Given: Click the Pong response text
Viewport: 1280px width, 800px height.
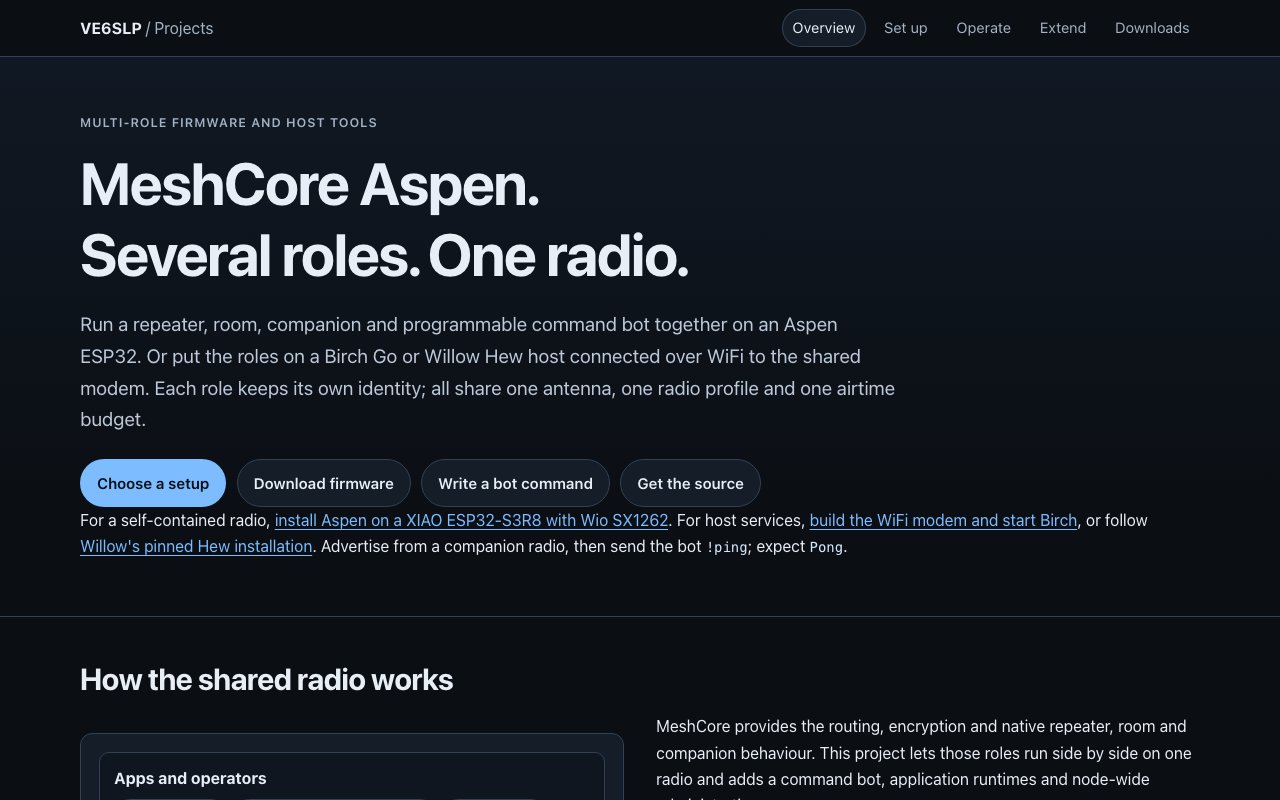Looking at the screenshot, I should [x=826, y=547].
